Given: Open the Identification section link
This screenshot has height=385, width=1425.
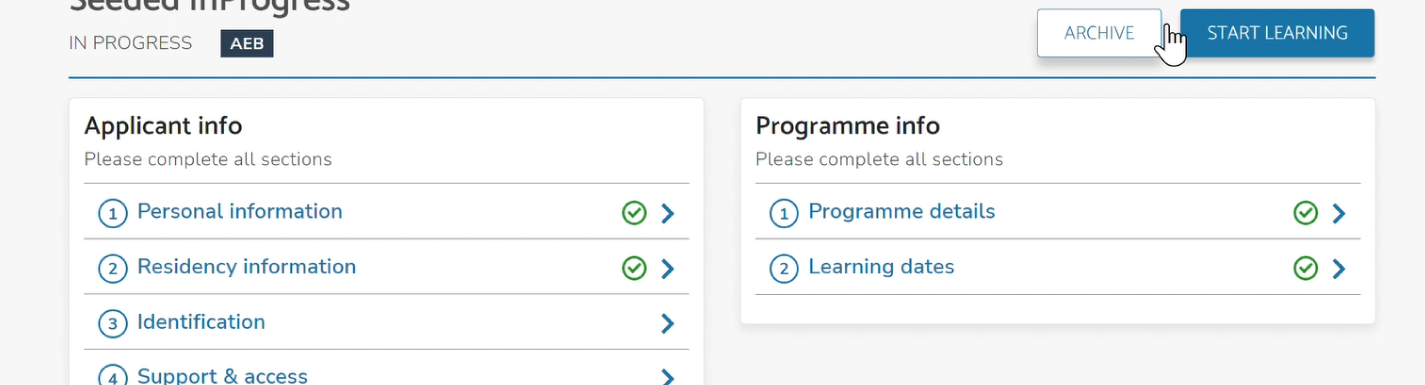Looking at the screenshot, I should (201, 322).
